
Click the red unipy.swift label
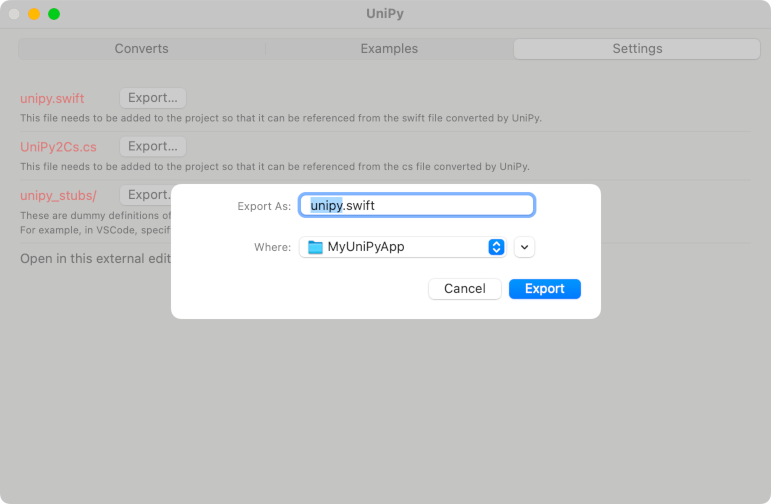52,99
